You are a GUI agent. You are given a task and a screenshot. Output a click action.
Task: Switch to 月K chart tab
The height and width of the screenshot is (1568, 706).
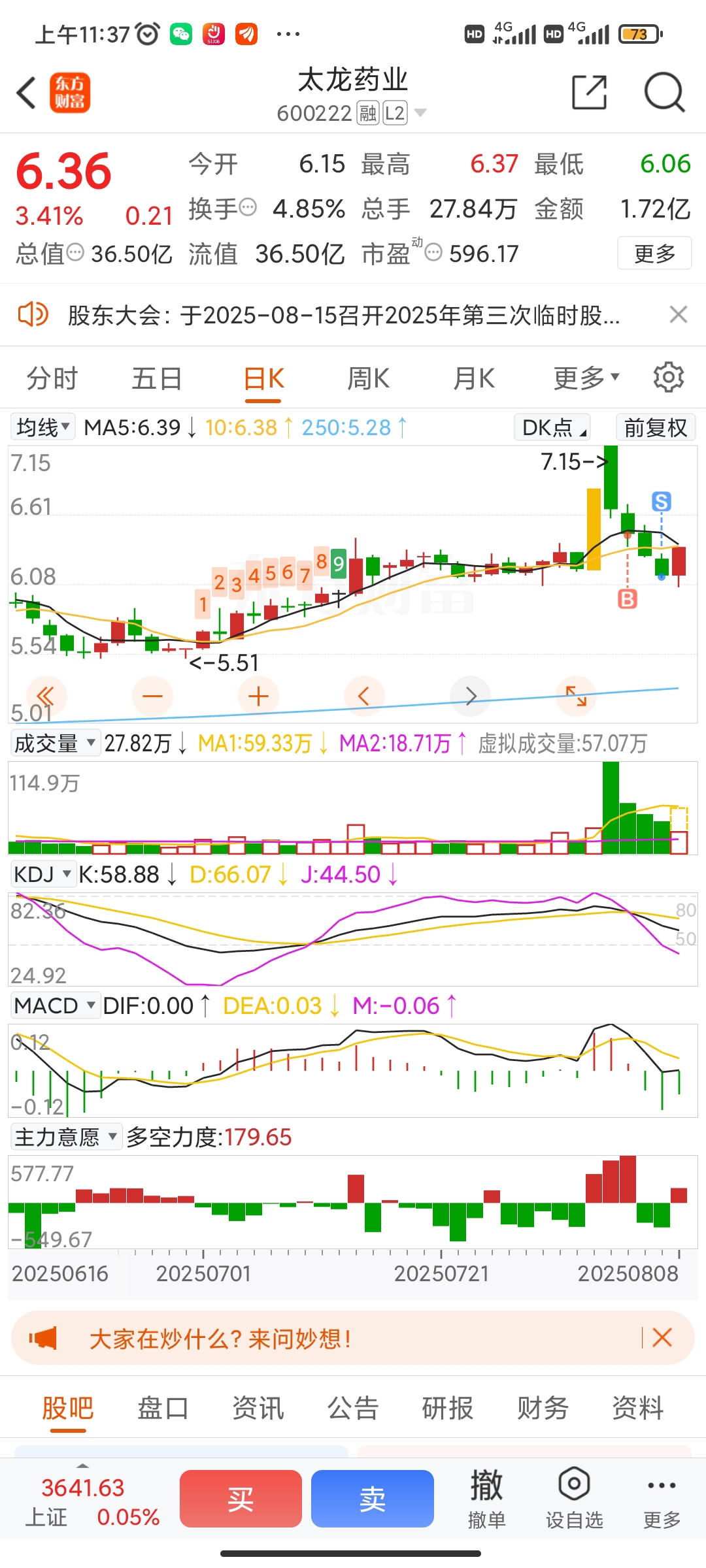tap(474, 378)
